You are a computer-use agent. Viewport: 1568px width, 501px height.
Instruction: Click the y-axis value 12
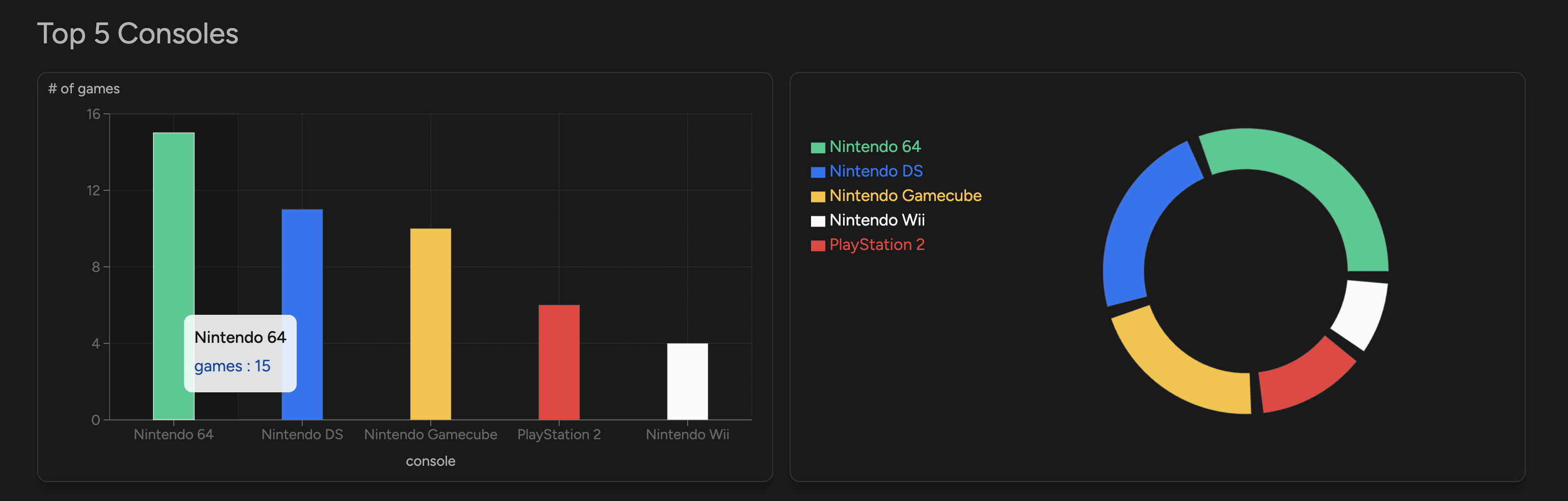tap(93, 191)
